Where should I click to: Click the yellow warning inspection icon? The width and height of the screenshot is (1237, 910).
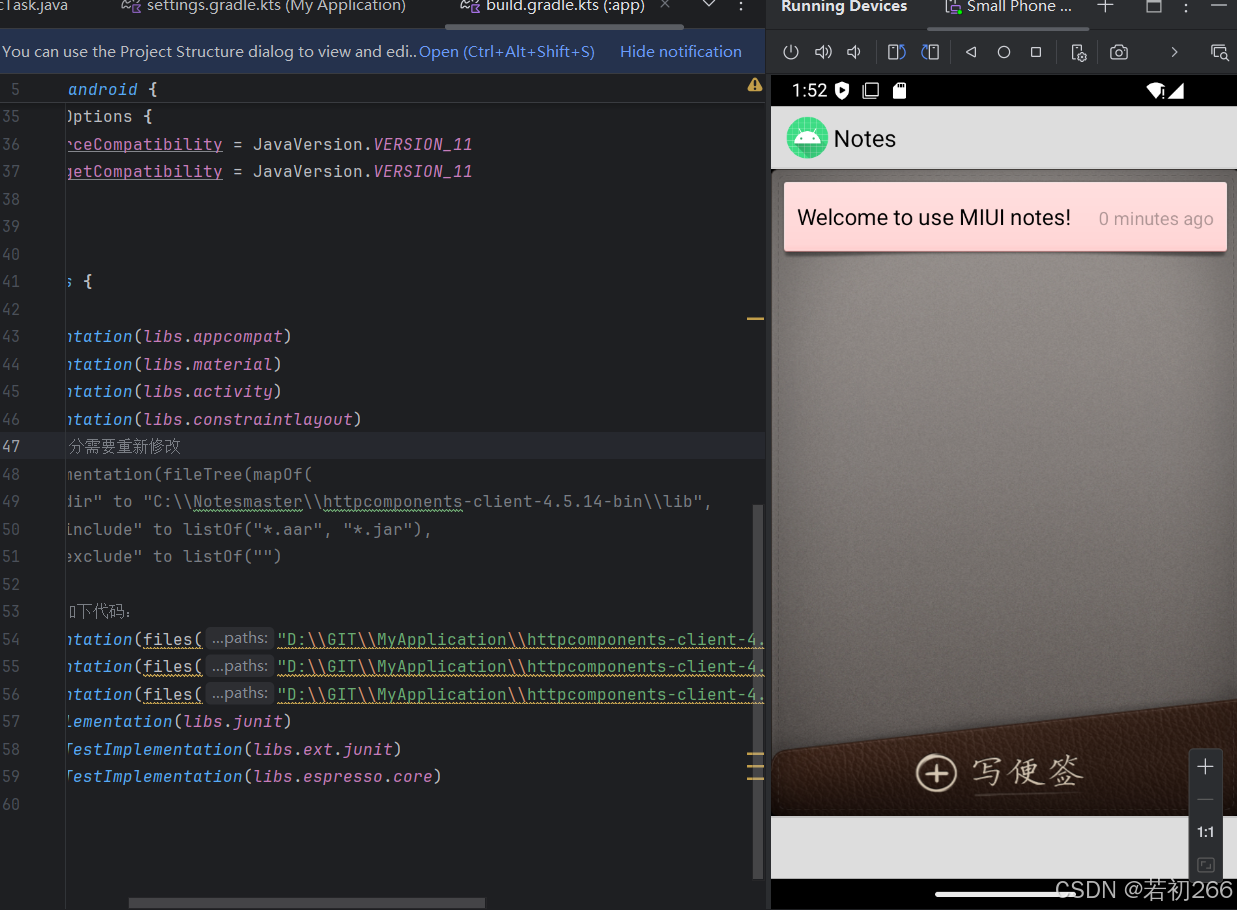tap(754, 86)
